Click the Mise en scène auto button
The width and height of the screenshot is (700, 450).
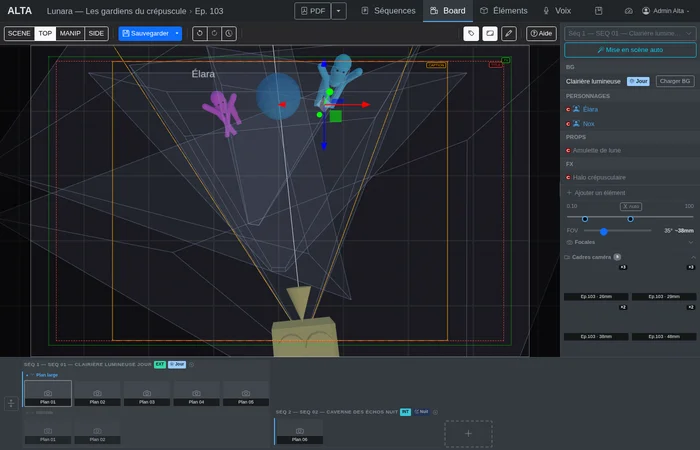[x=630, y=49]
